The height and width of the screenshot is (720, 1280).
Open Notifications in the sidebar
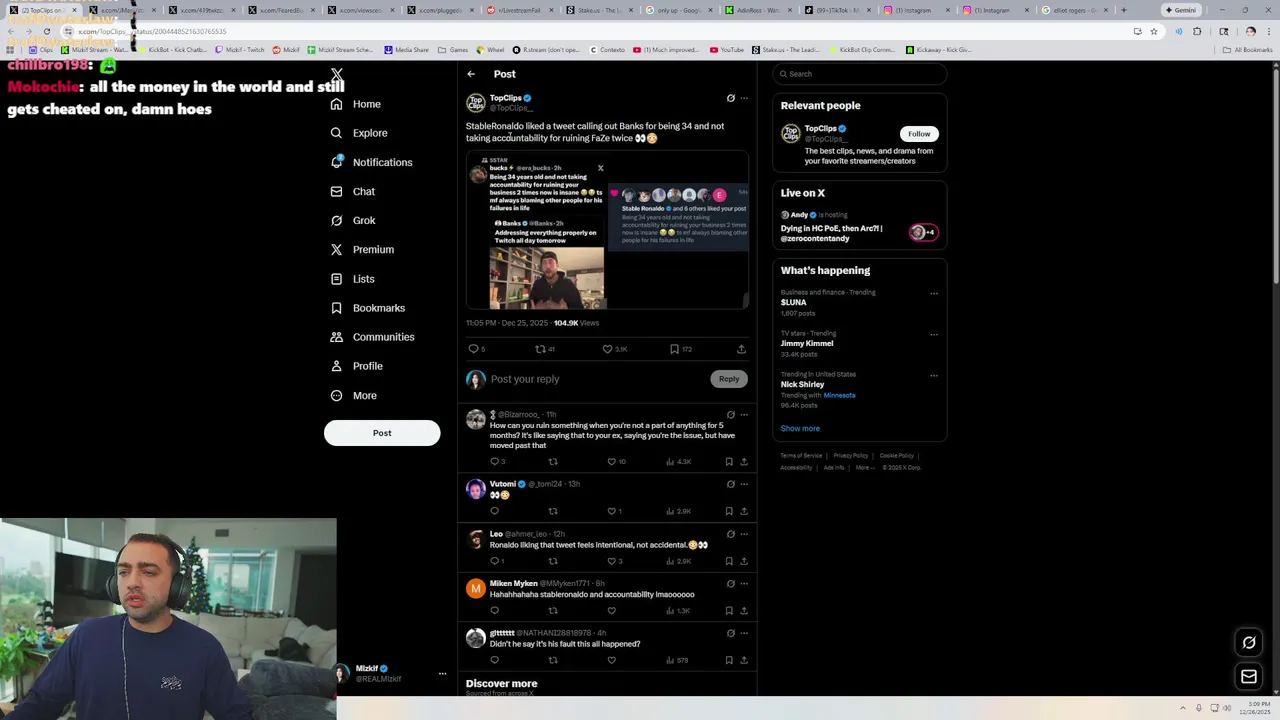371,162
